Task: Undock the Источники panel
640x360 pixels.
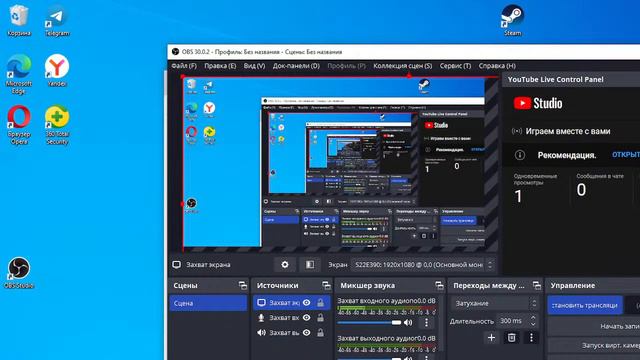Action: [326, 285]
